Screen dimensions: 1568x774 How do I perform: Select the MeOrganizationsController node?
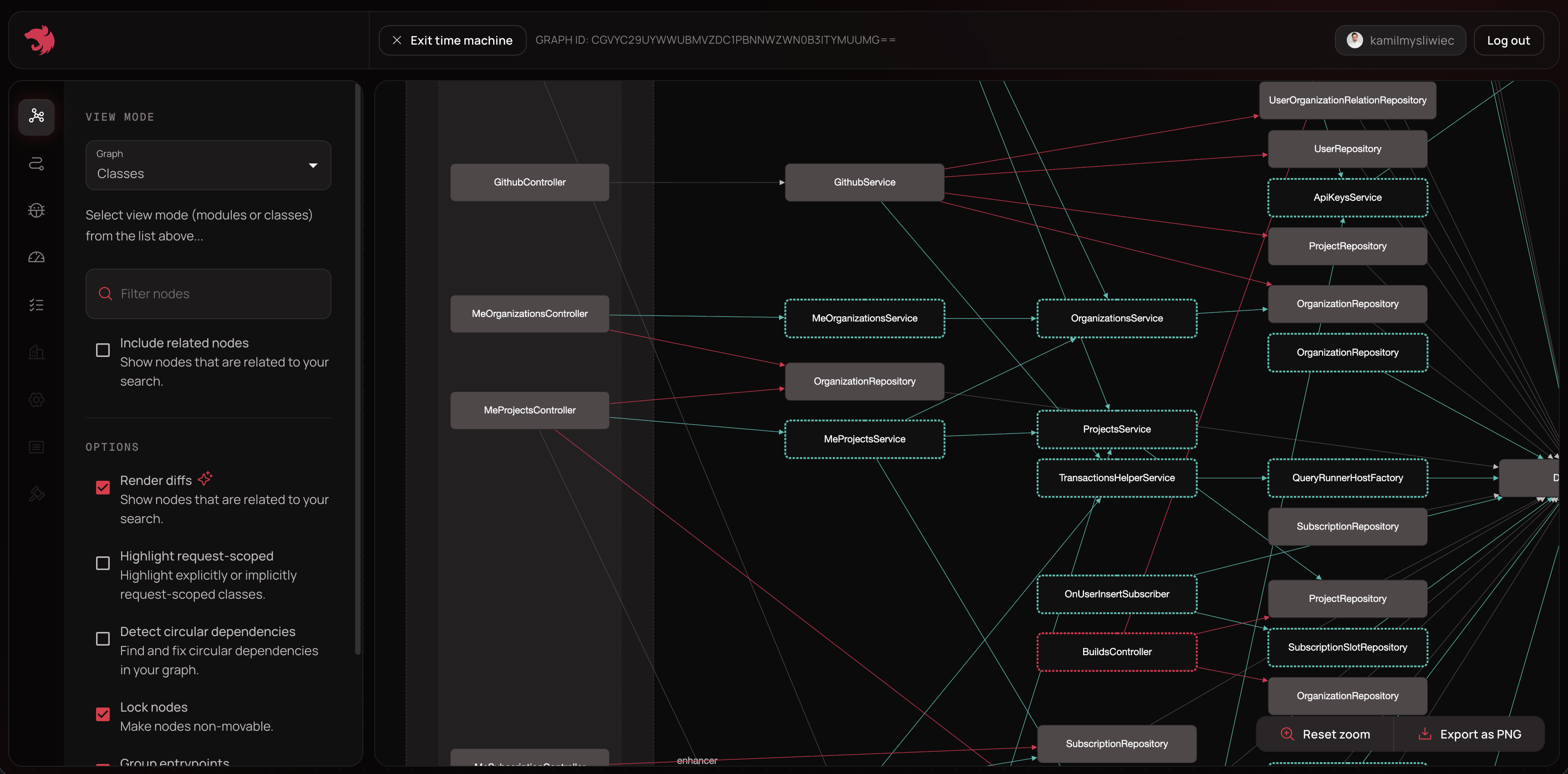click(x=529, y=313)
